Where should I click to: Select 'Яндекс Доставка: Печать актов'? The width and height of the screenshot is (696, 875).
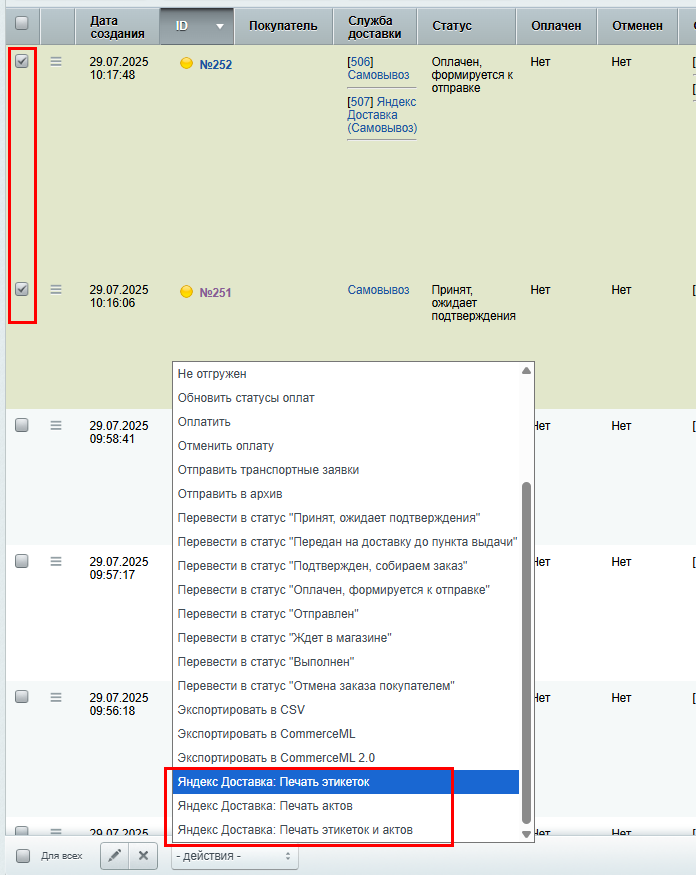345,806
